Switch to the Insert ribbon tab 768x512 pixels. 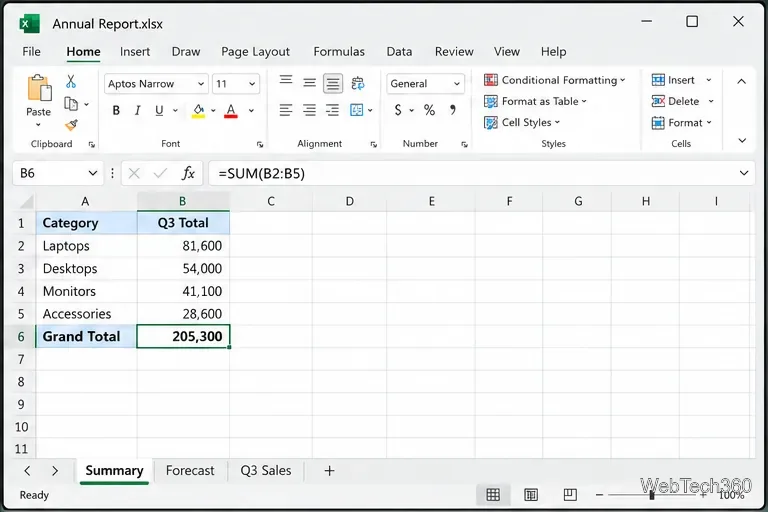tap(135, 51)
